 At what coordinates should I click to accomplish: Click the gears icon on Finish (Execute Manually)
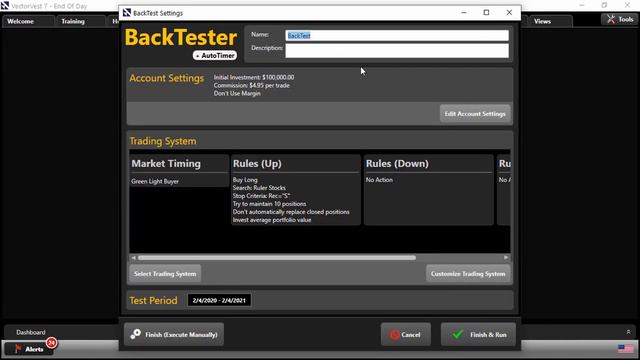click(x=136, y=334)
